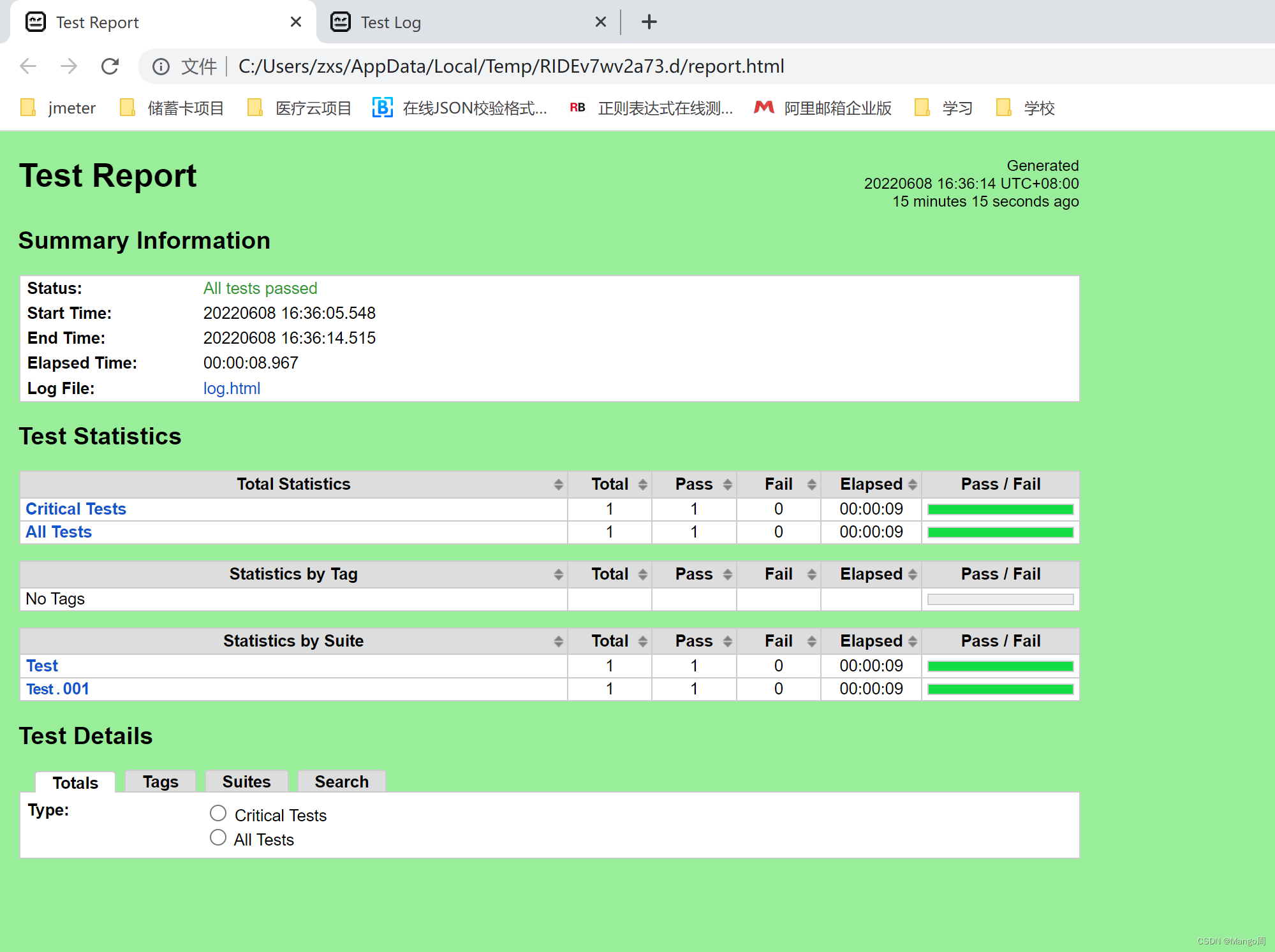This screenshot has width=1275, height=952.
Task: Sort Total Statistics name column arrows
Action: (x=558, y=485)
